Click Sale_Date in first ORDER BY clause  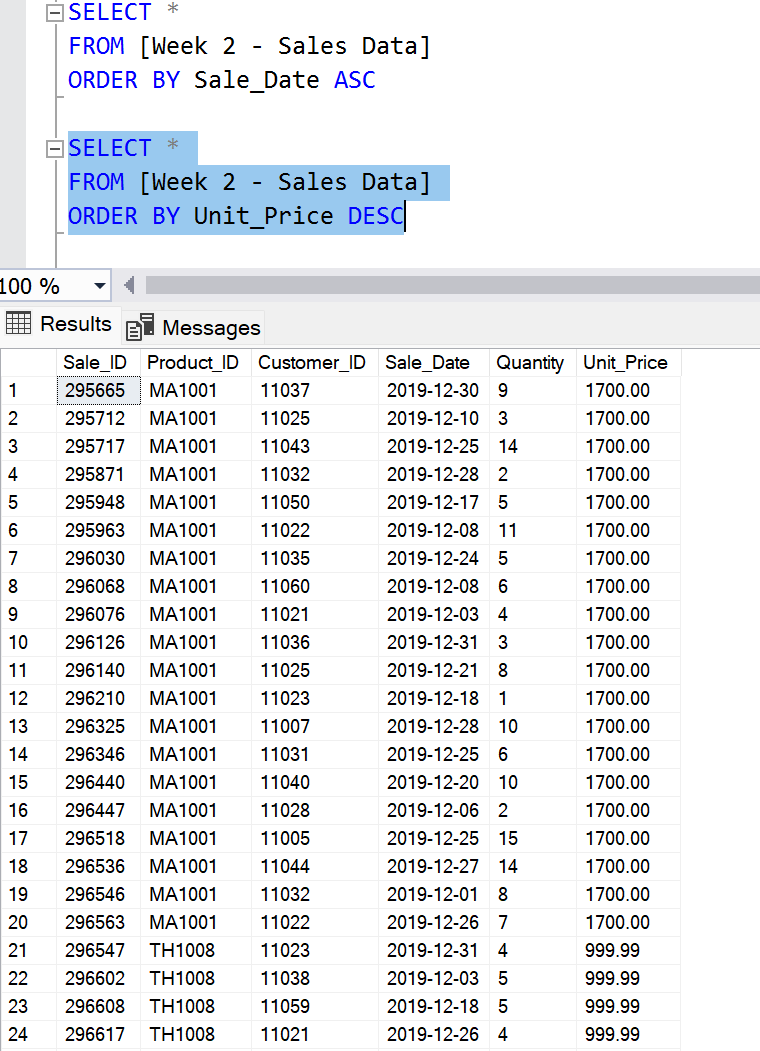[x=257, y=80]
